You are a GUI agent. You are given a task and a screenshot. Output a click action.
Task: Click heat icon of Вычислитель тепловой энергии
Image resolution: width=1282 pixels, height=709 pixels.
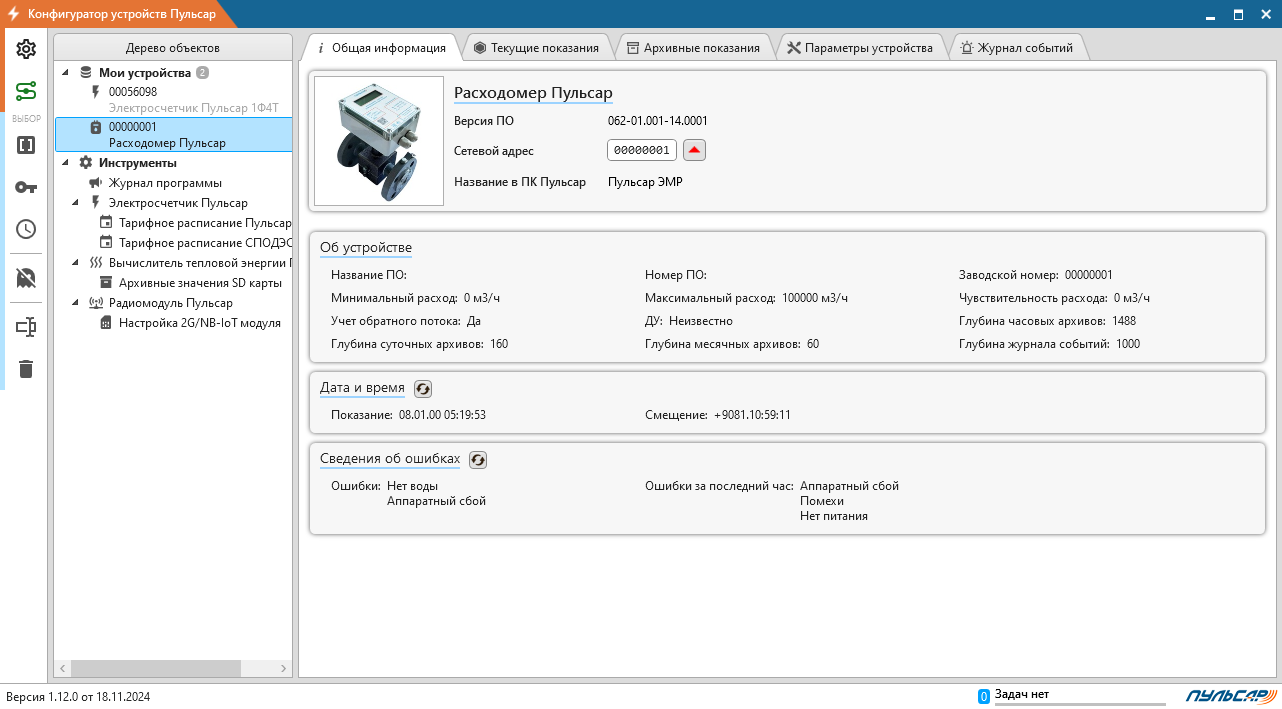point(96,263)
